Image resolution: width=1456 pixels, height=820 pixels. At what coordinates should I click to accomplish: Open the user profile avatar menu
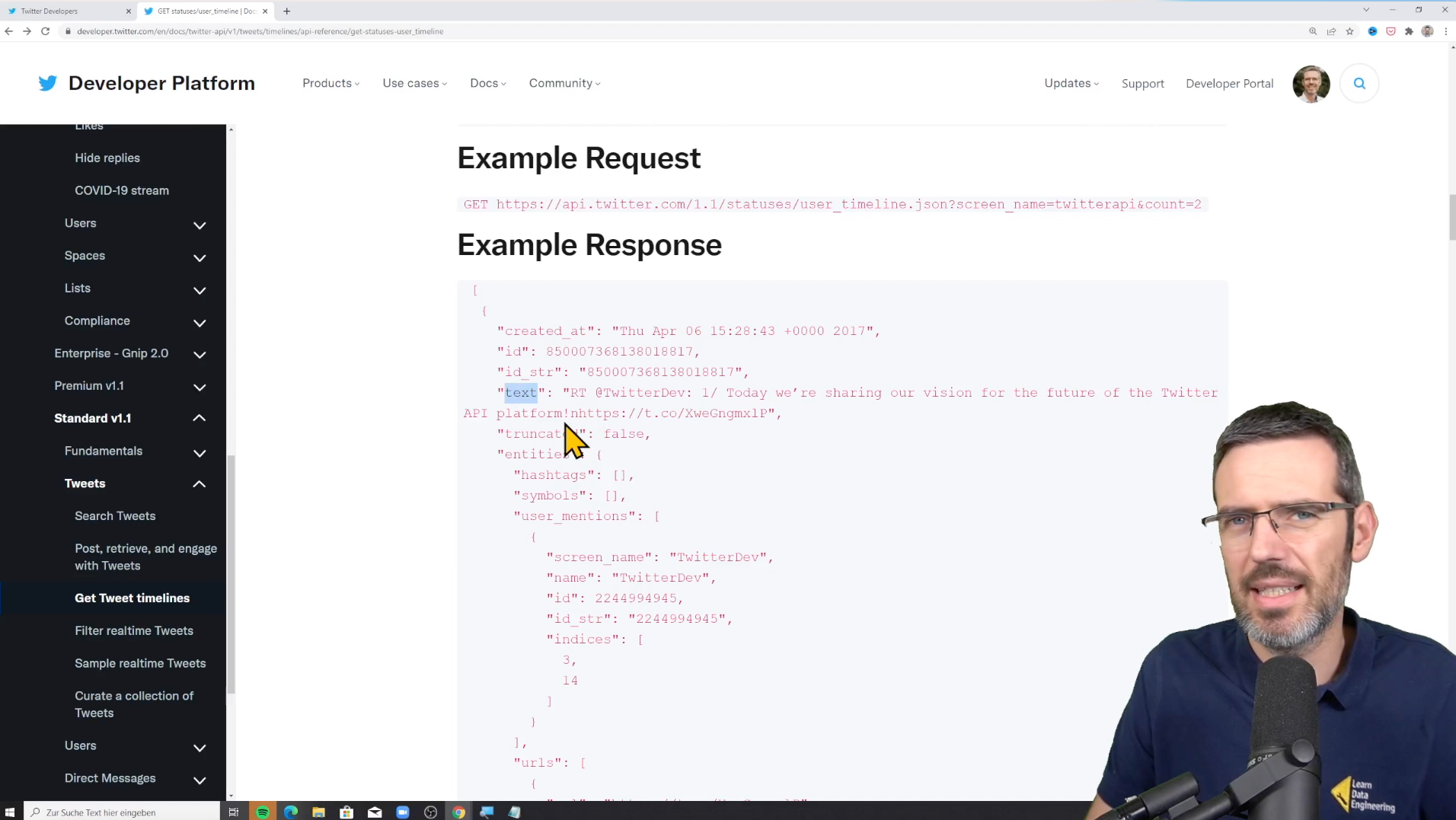point(1311,84)
